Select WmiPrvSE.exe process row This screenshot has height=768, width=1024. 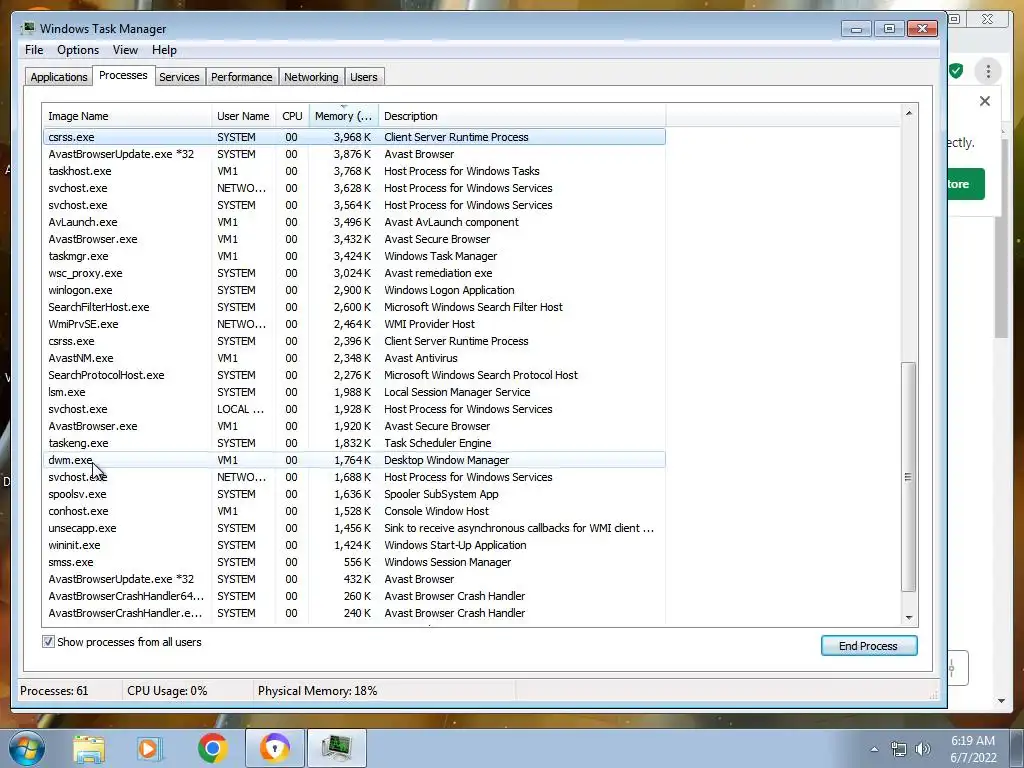coord(354,324)
